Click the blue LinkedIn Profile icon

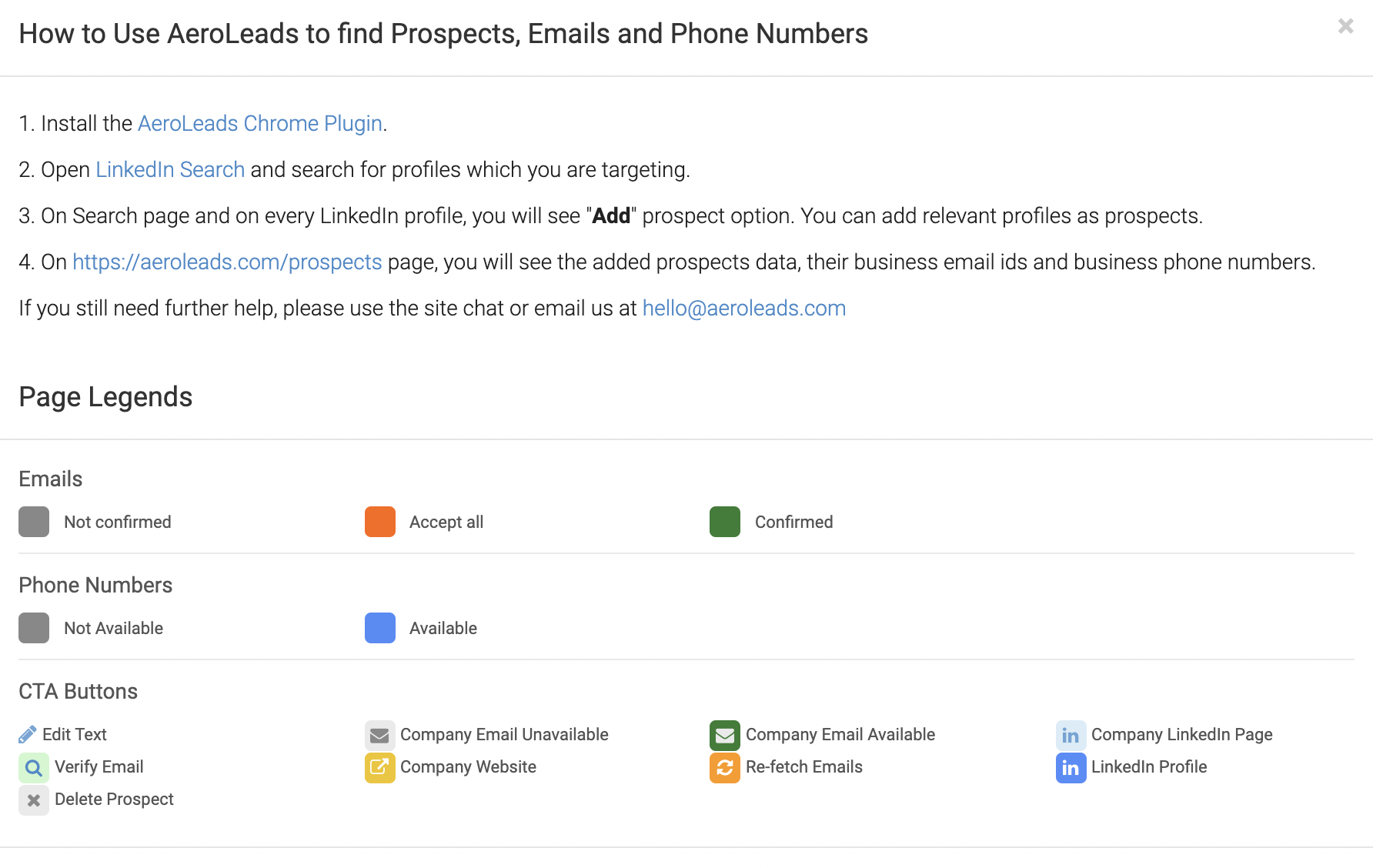click(1071, 768)
